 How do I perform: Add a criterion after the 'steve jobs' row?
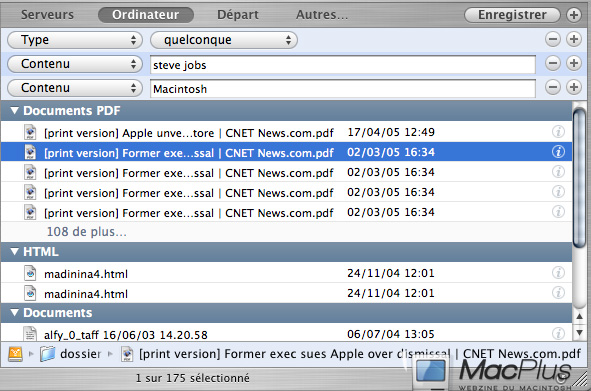(x=574, y=63)
